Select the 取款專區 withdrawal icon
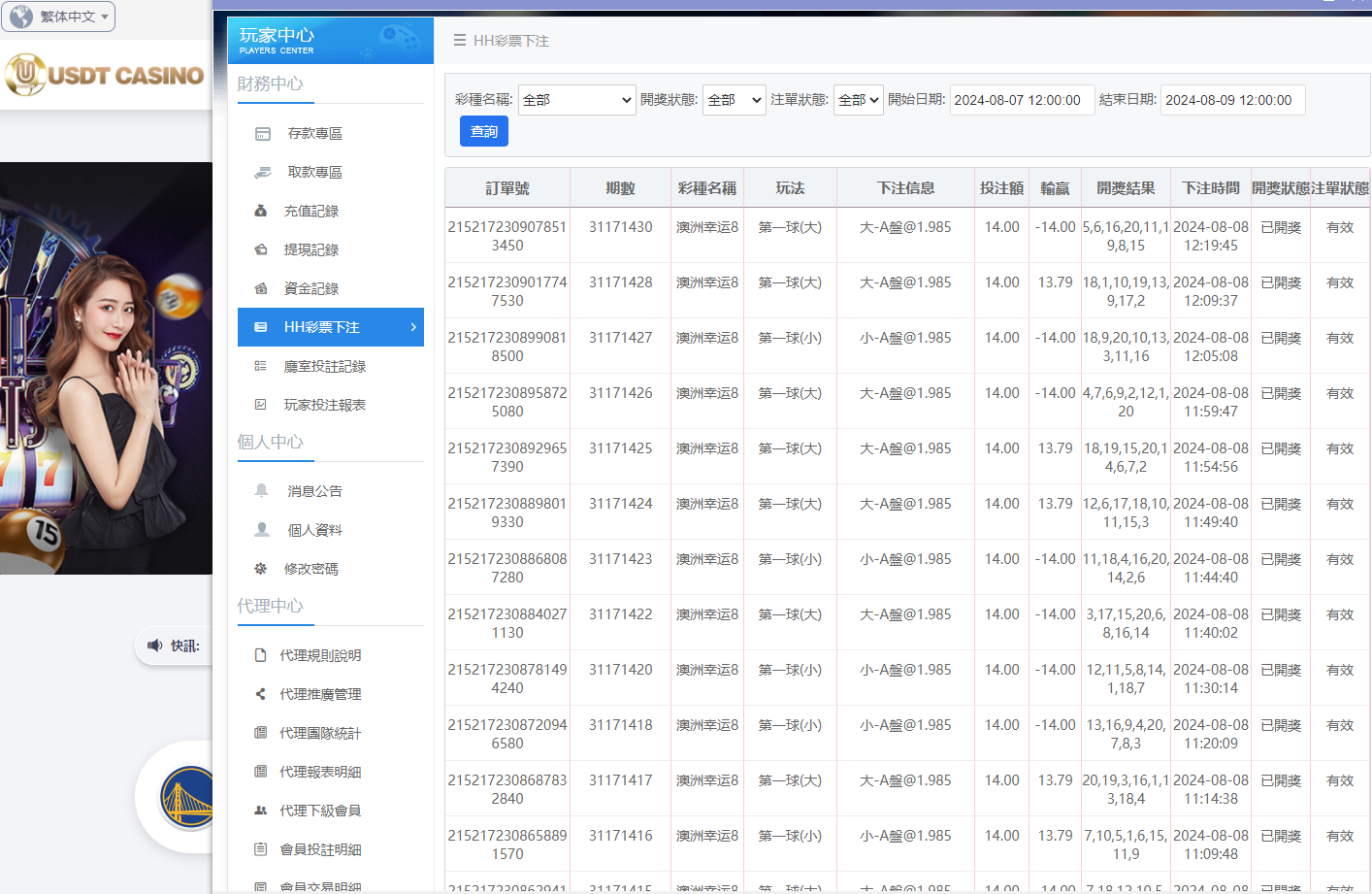 click(x=260, y=172)
